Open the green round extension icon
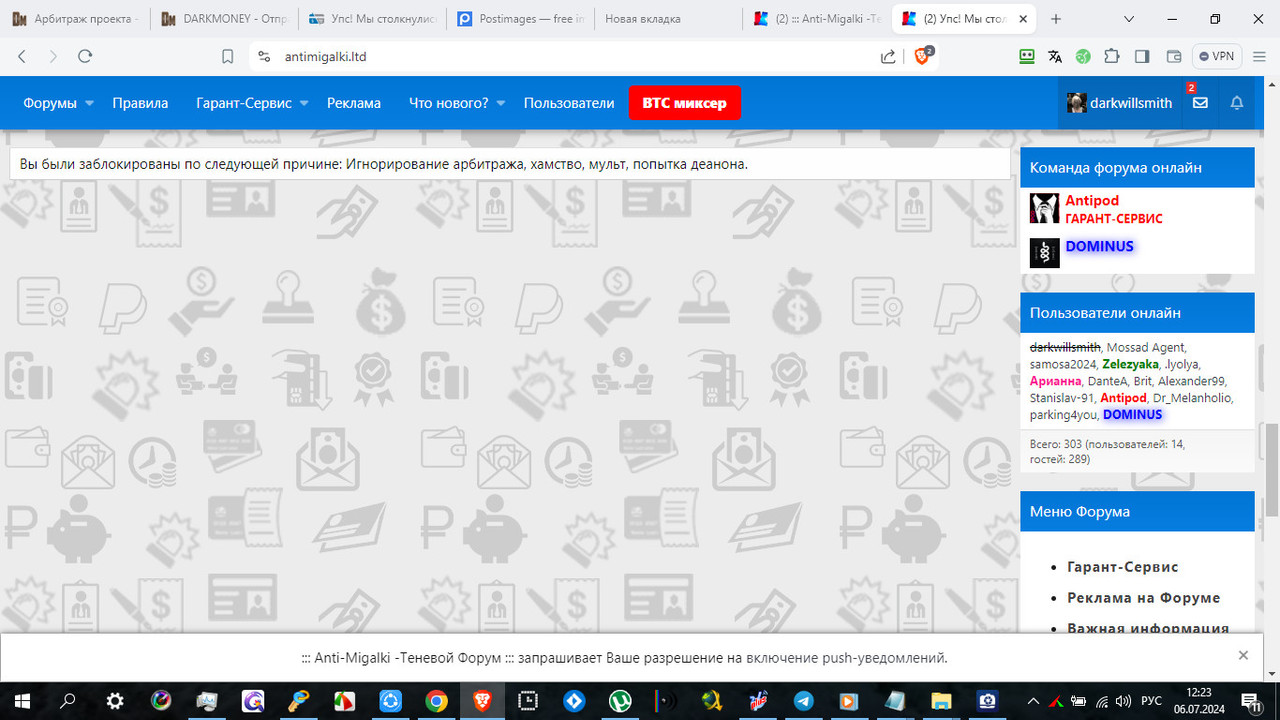The height and width of the screenshot is (720, 1280). click(1083, 57)
